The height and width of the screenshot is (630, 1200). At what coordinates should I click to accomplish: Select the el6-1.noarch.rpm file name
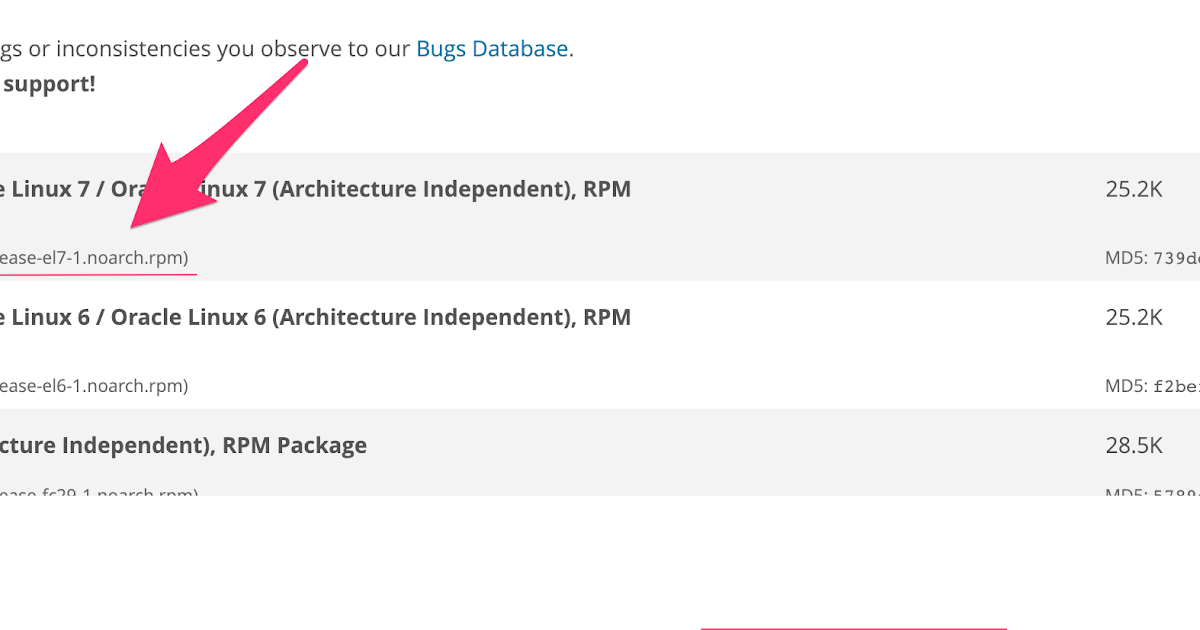coord(94,386)
